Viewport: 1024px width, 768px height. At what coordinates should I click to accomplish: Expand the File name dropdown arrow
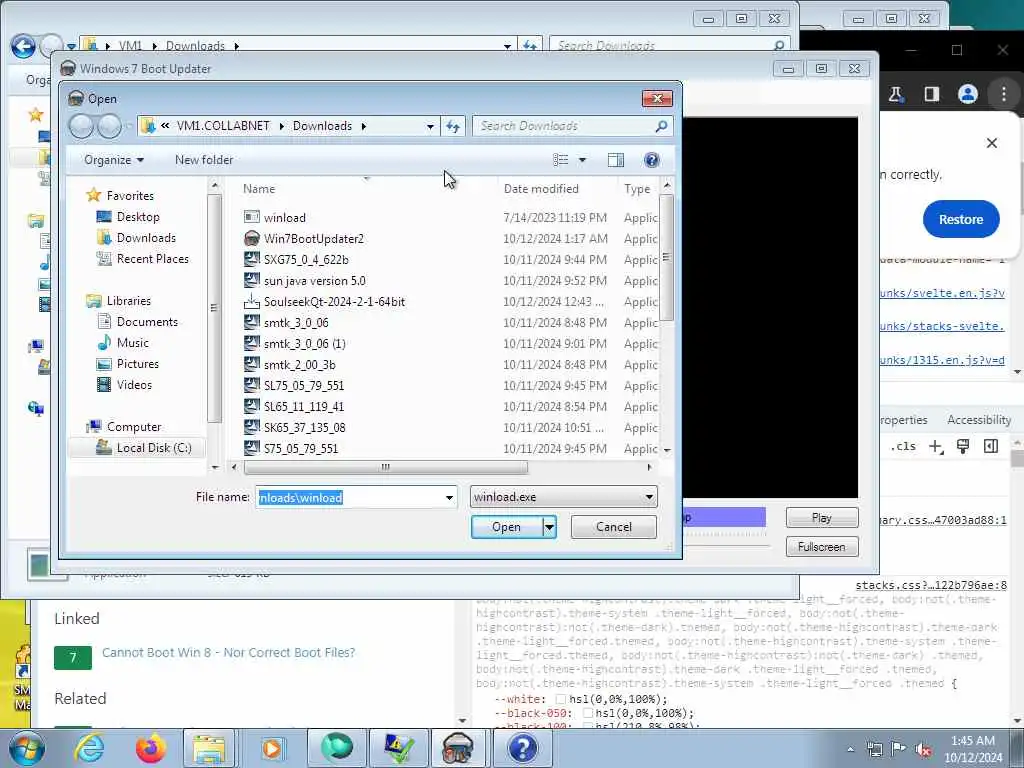449,497
